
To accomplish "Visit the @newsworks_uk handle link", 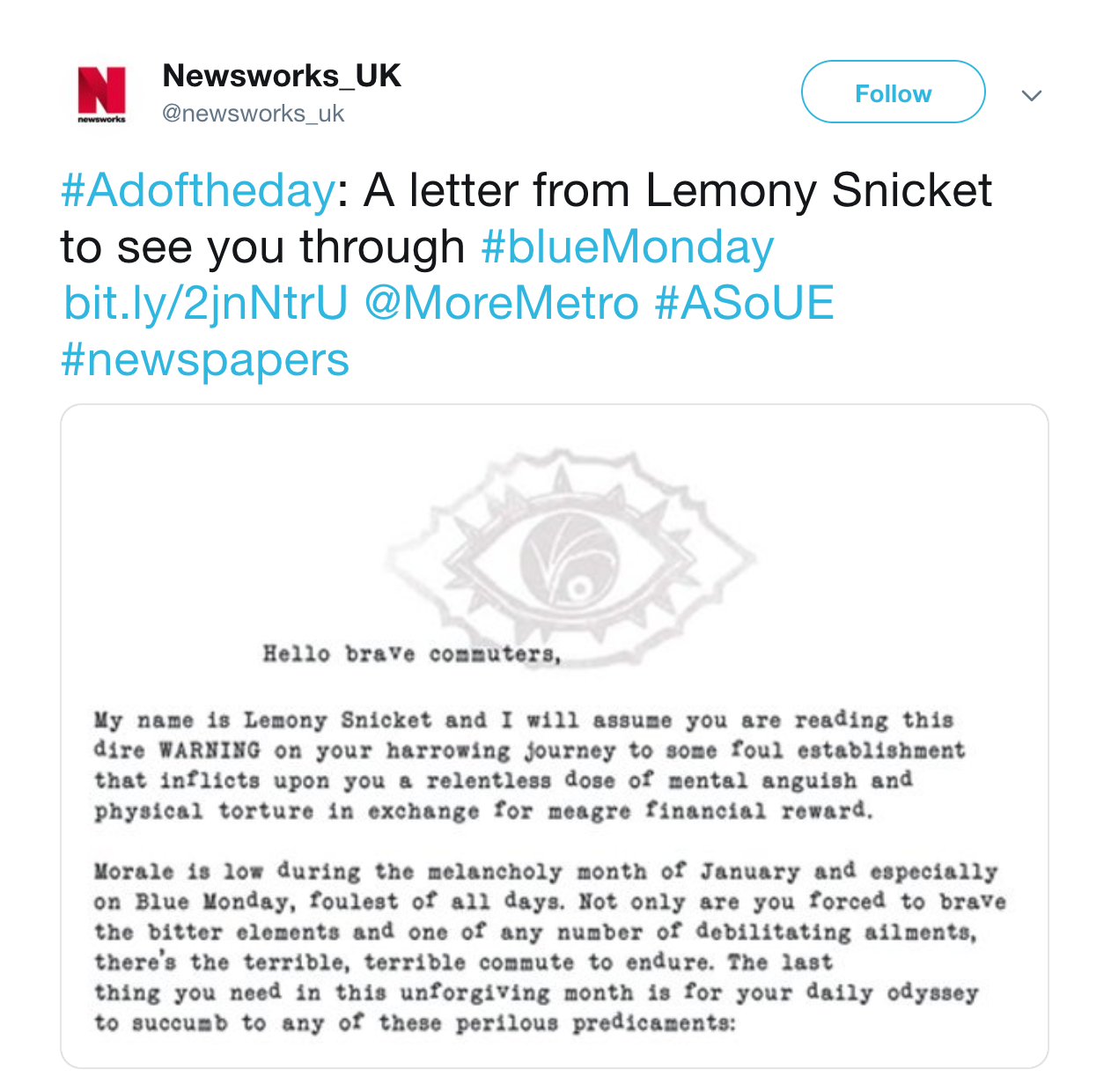I will (x=254, y=114).
